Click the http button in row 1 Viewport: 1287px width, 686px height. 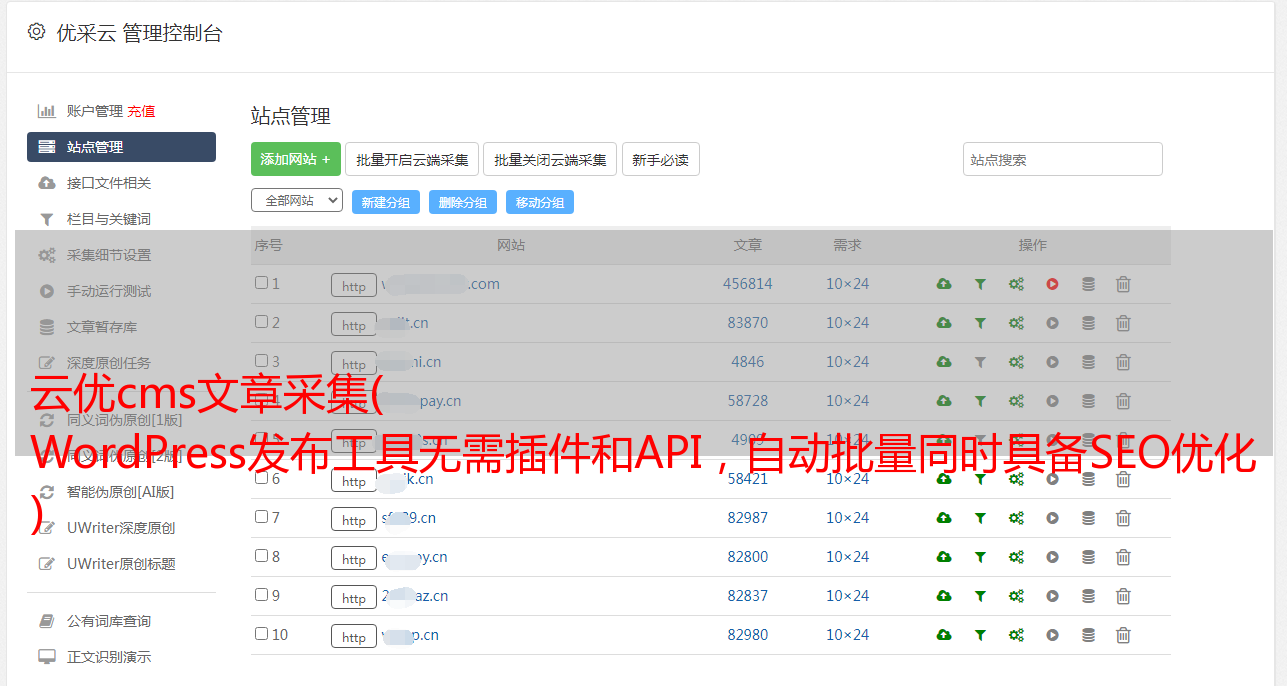tap(354, 285)
